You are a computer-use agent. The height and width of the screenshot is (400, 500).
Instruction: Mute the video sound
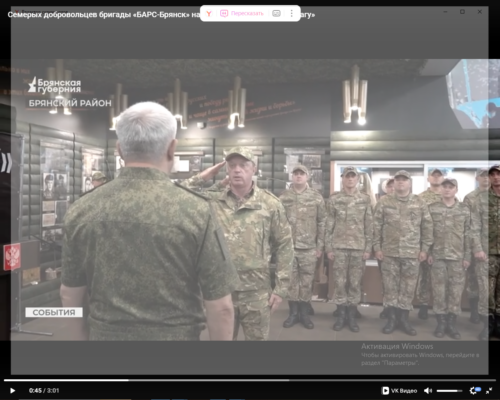coord(428,390)
